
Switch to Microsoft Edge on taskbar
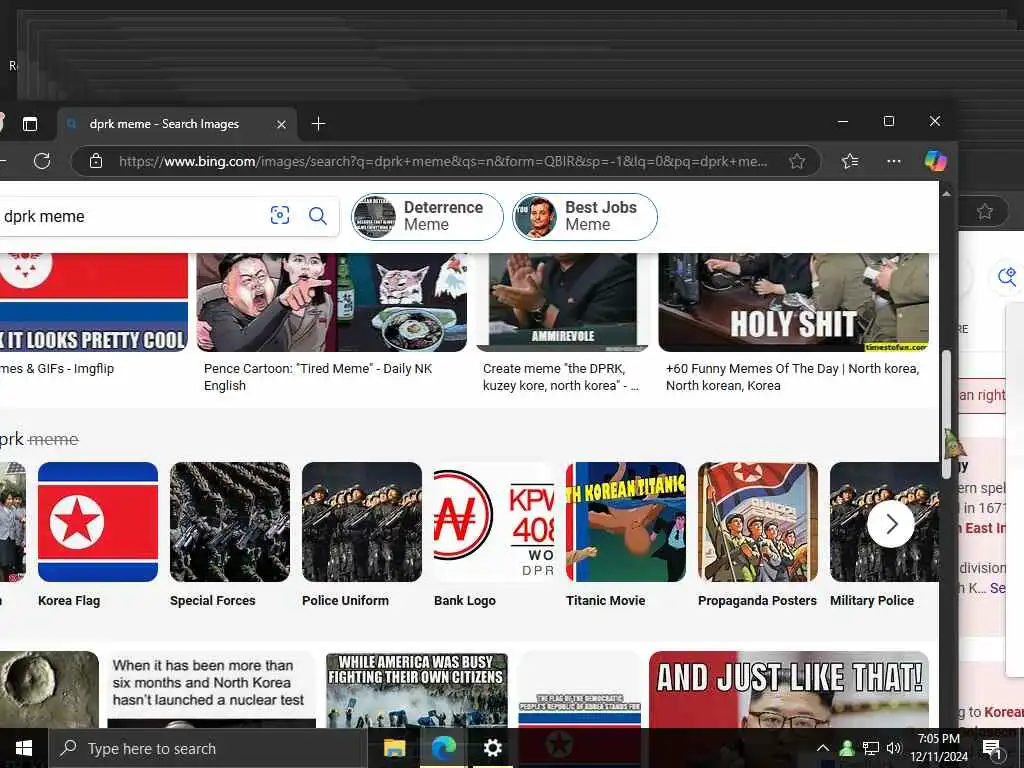[x=443, y=748]
